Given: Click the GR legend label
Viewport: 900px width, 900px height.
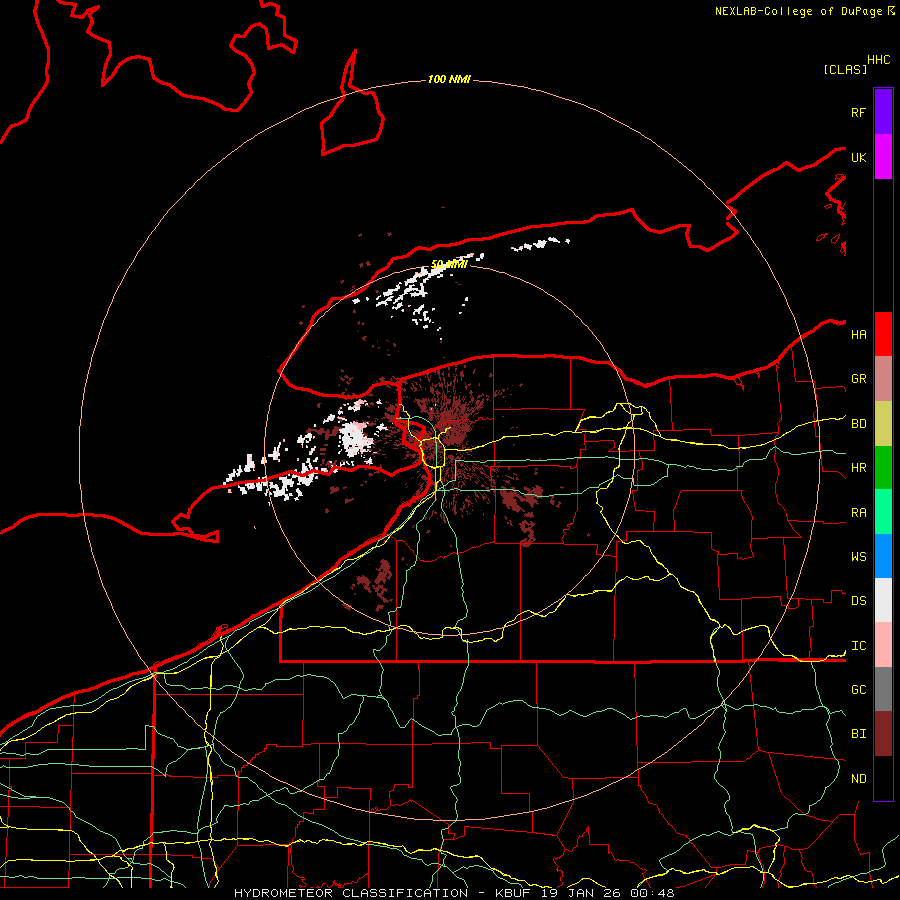Looking at the screenshot, I should 859,379.
